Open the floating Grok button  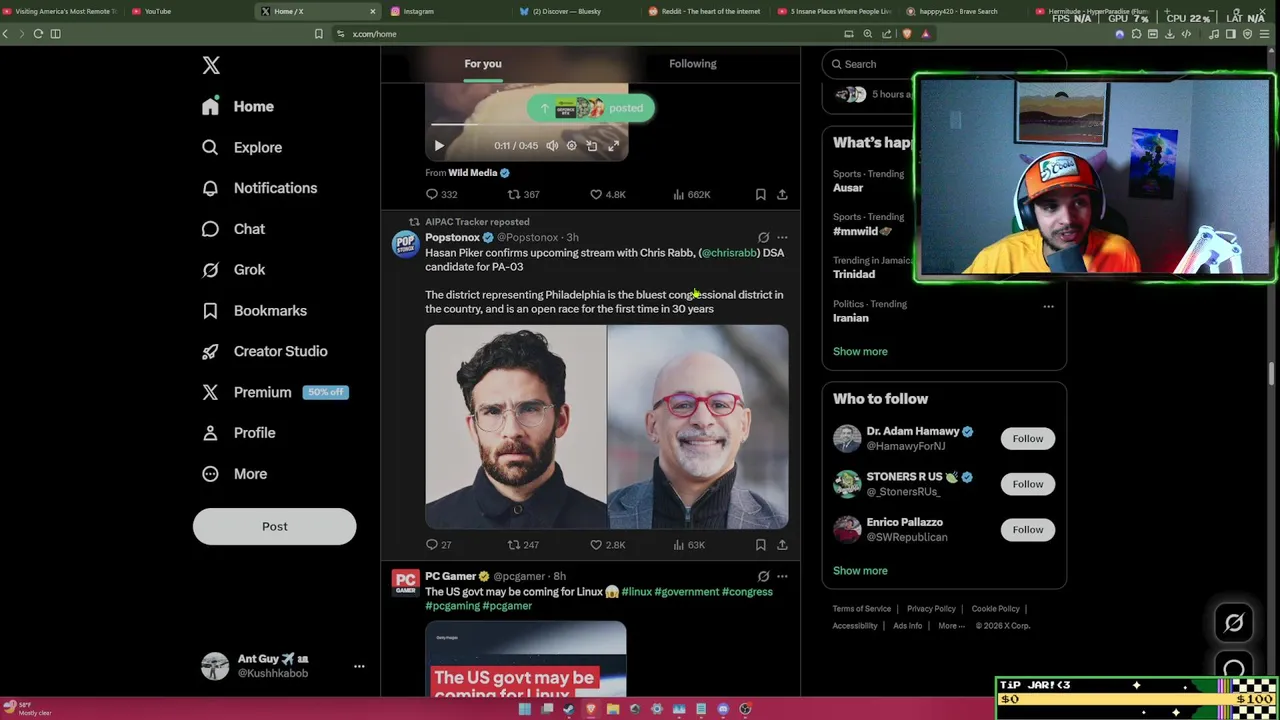click(x=1234, y=623)
